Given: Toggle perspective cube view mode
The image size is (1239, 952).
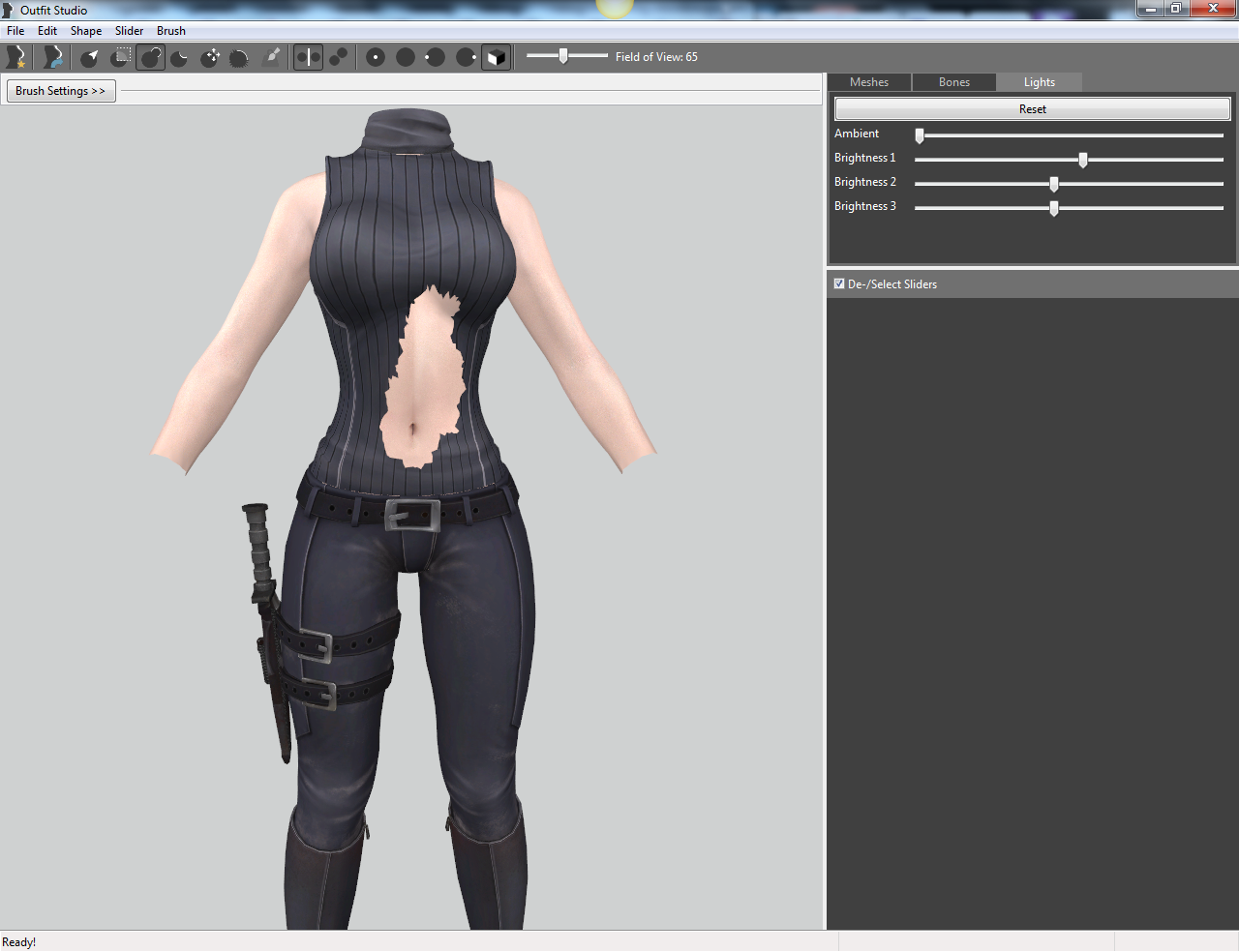Looking at the screenshot, I should [496, 57].
